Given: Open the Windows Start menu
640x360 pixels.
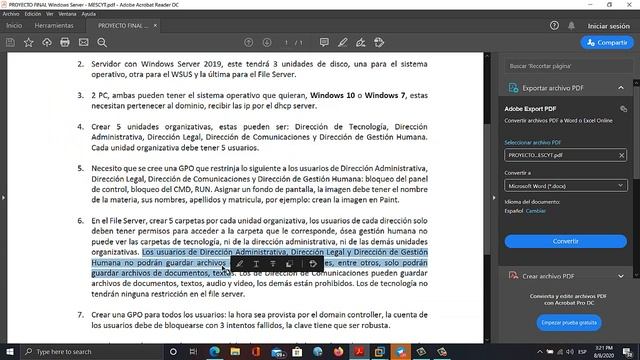Looking at the screenshot, I should pyautogui.click(x=10, y=351).
